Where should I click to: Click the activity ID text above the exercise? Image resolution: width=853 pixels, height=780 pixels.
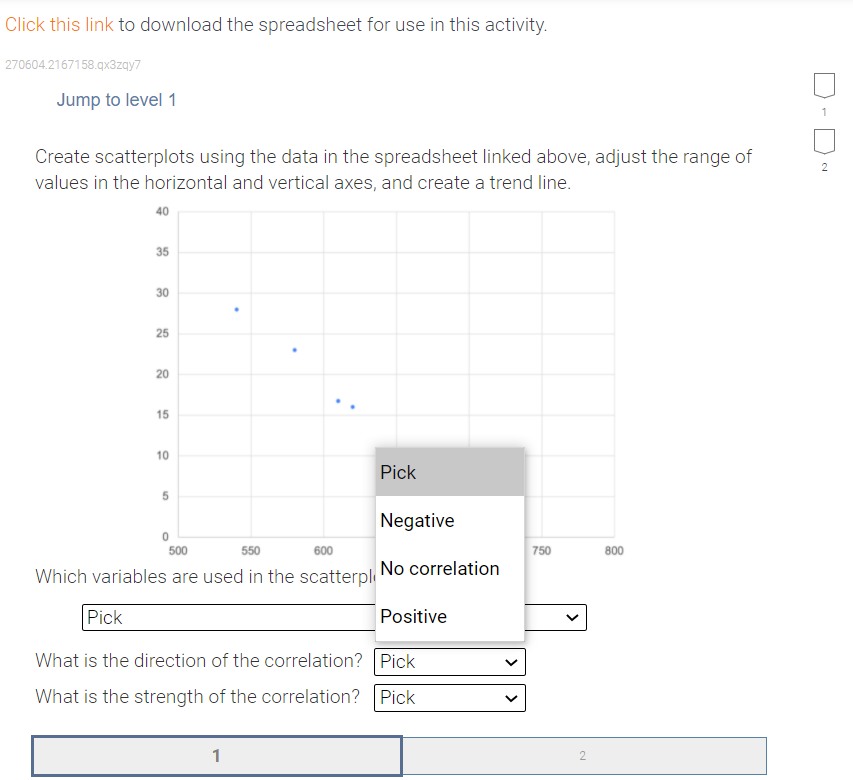71,66
